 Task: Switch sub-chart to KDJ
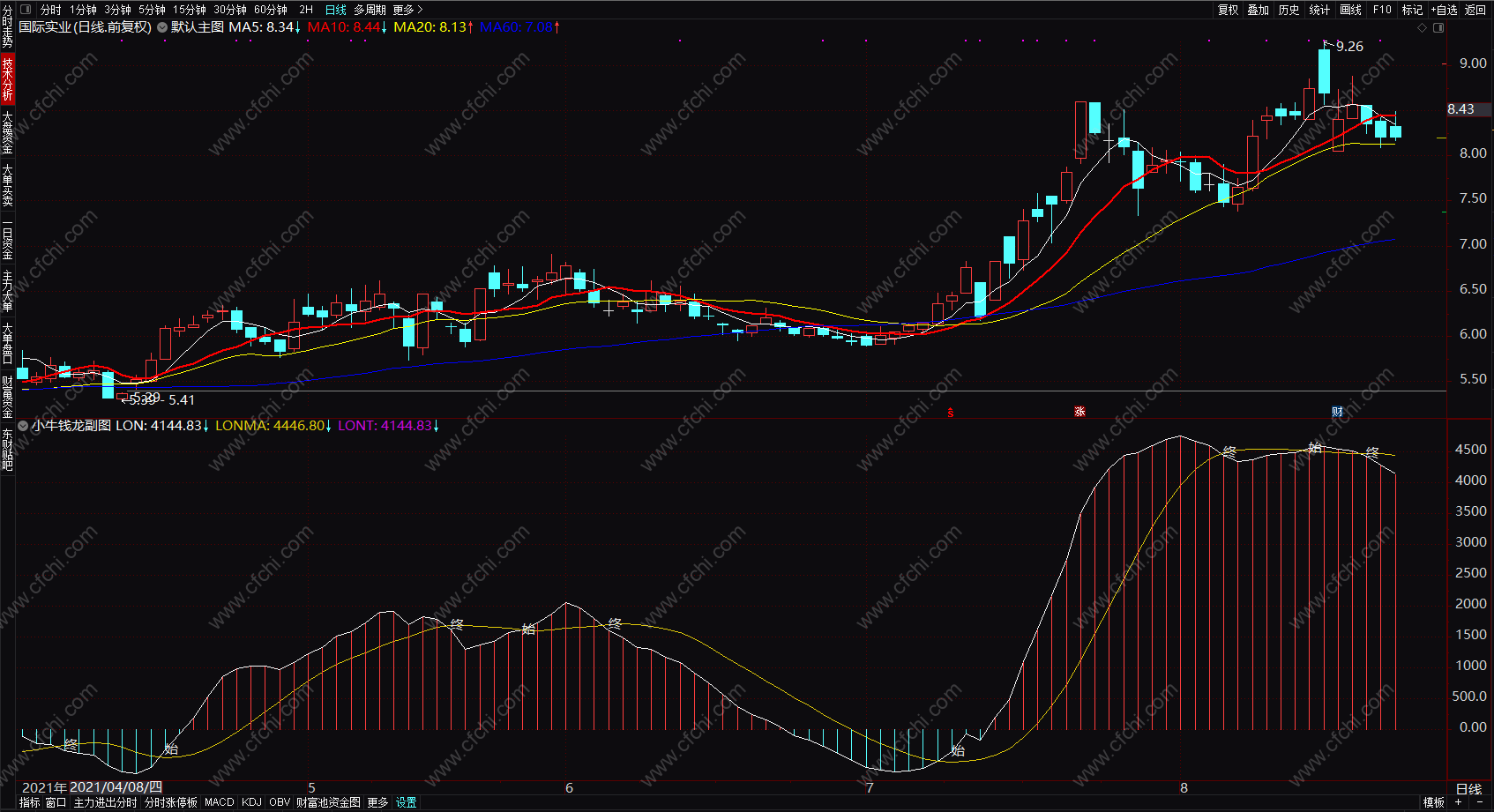[x=251, y=803]
